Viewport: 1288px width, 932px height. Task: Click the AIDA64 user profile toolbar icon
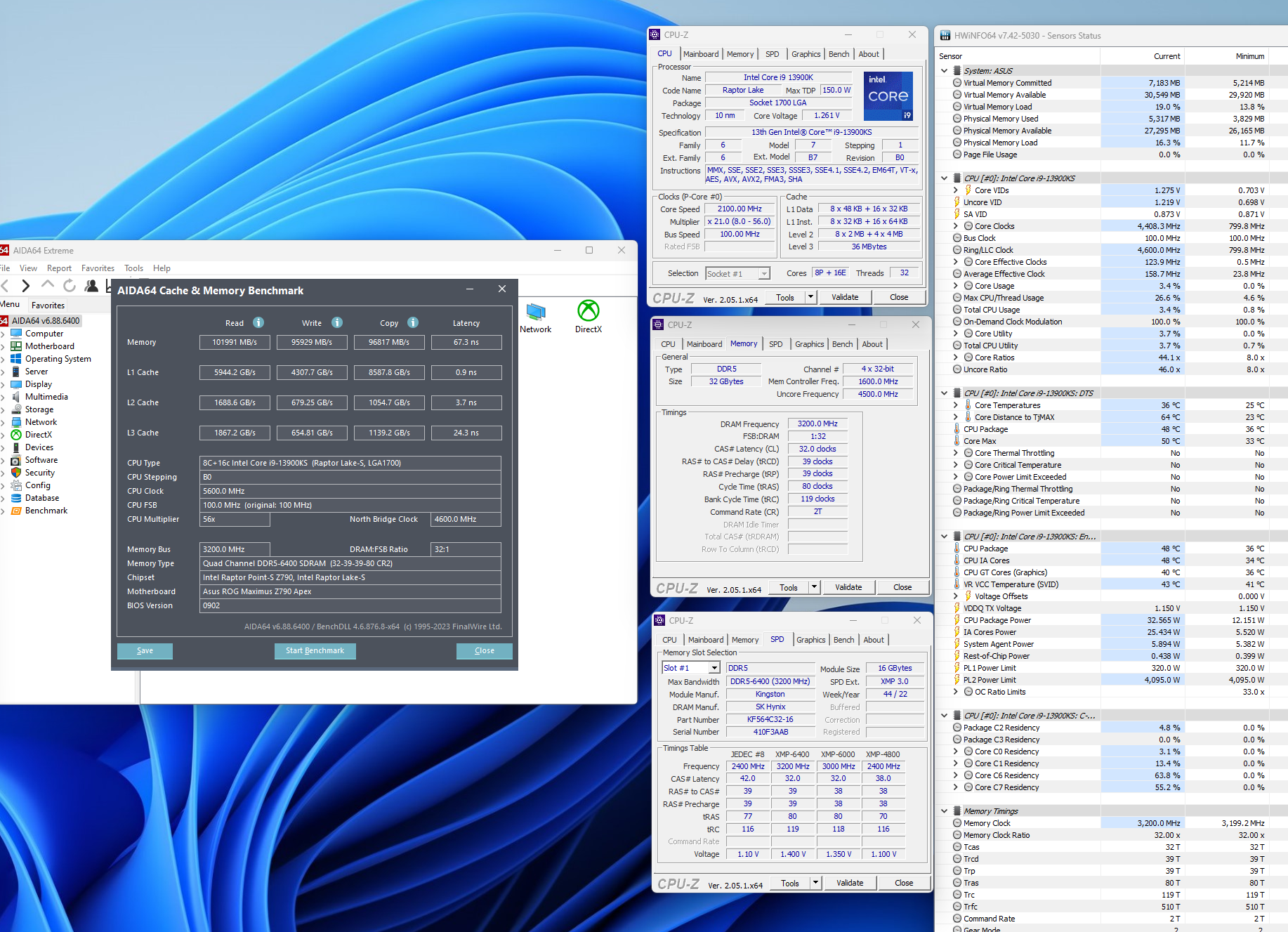[x=91, y=285]
